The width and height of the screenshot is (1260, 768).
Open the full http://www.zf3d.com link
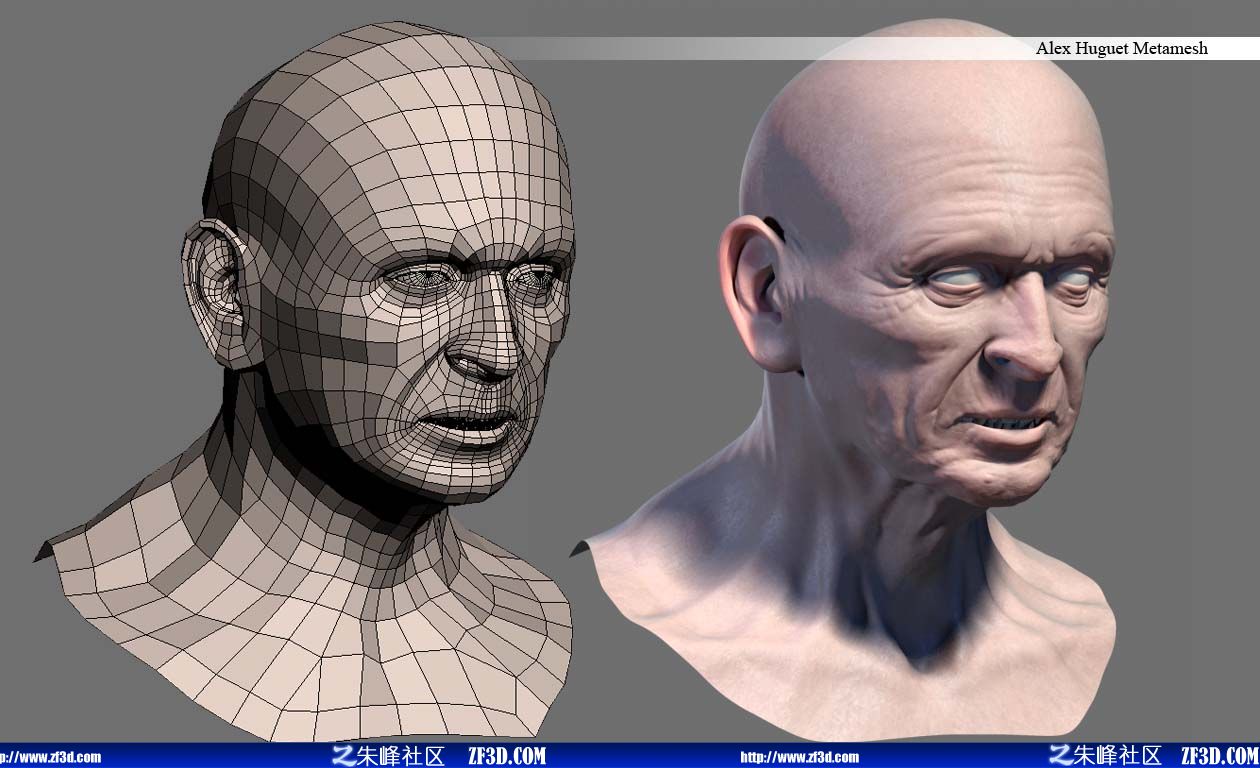point(799,757)
